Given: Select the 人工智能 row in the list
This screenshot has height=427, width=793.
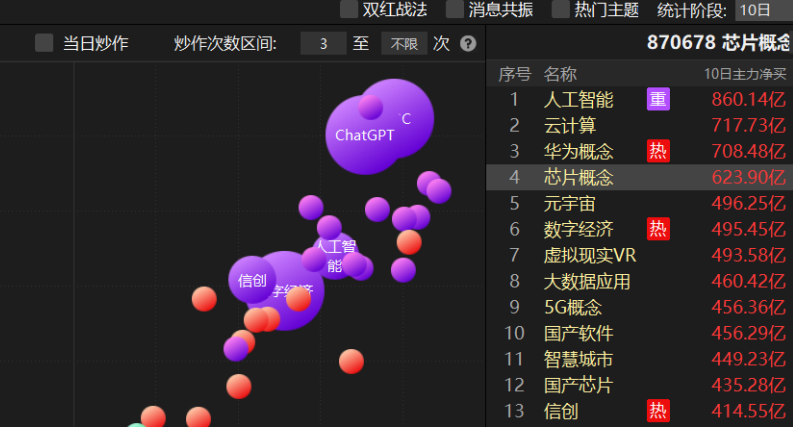Looking at the screenshot, I should (x=639, y=99).
